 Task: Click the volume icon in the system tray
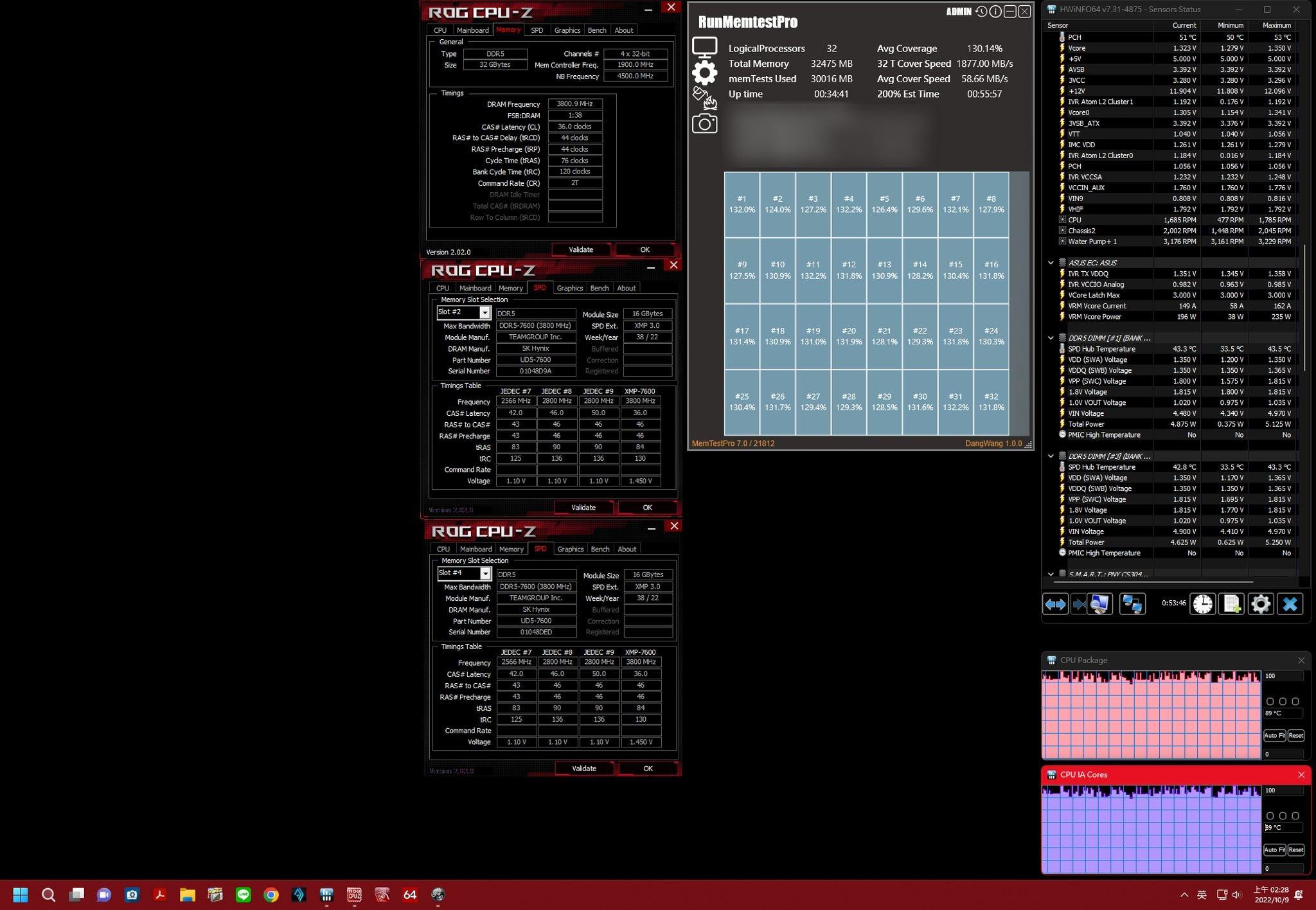click(x=1236, y=895)
